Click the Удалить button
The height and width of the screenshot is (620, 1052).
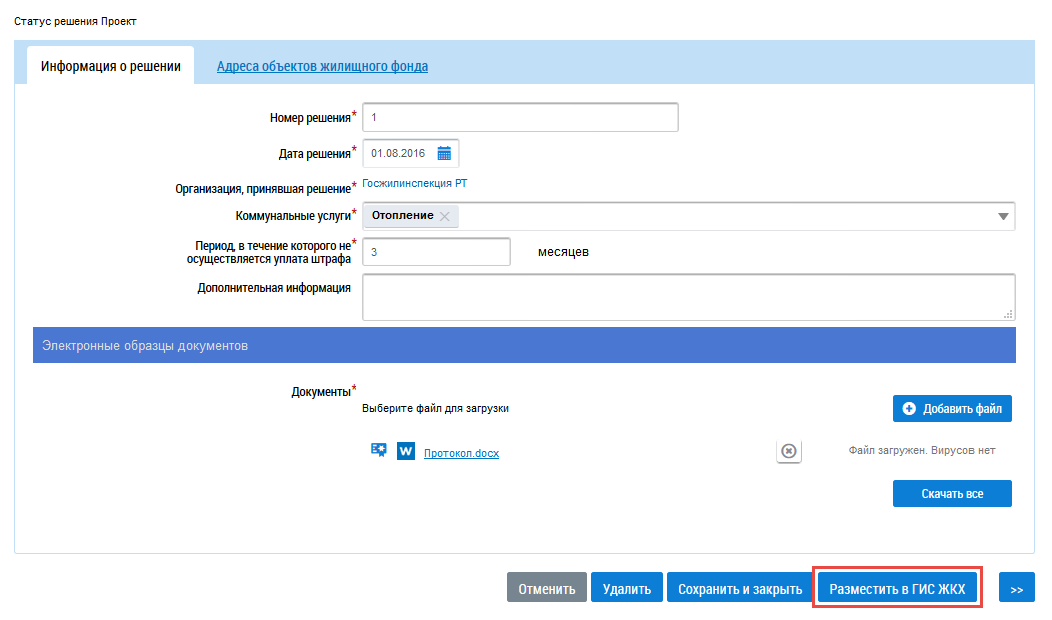point(627,588)
